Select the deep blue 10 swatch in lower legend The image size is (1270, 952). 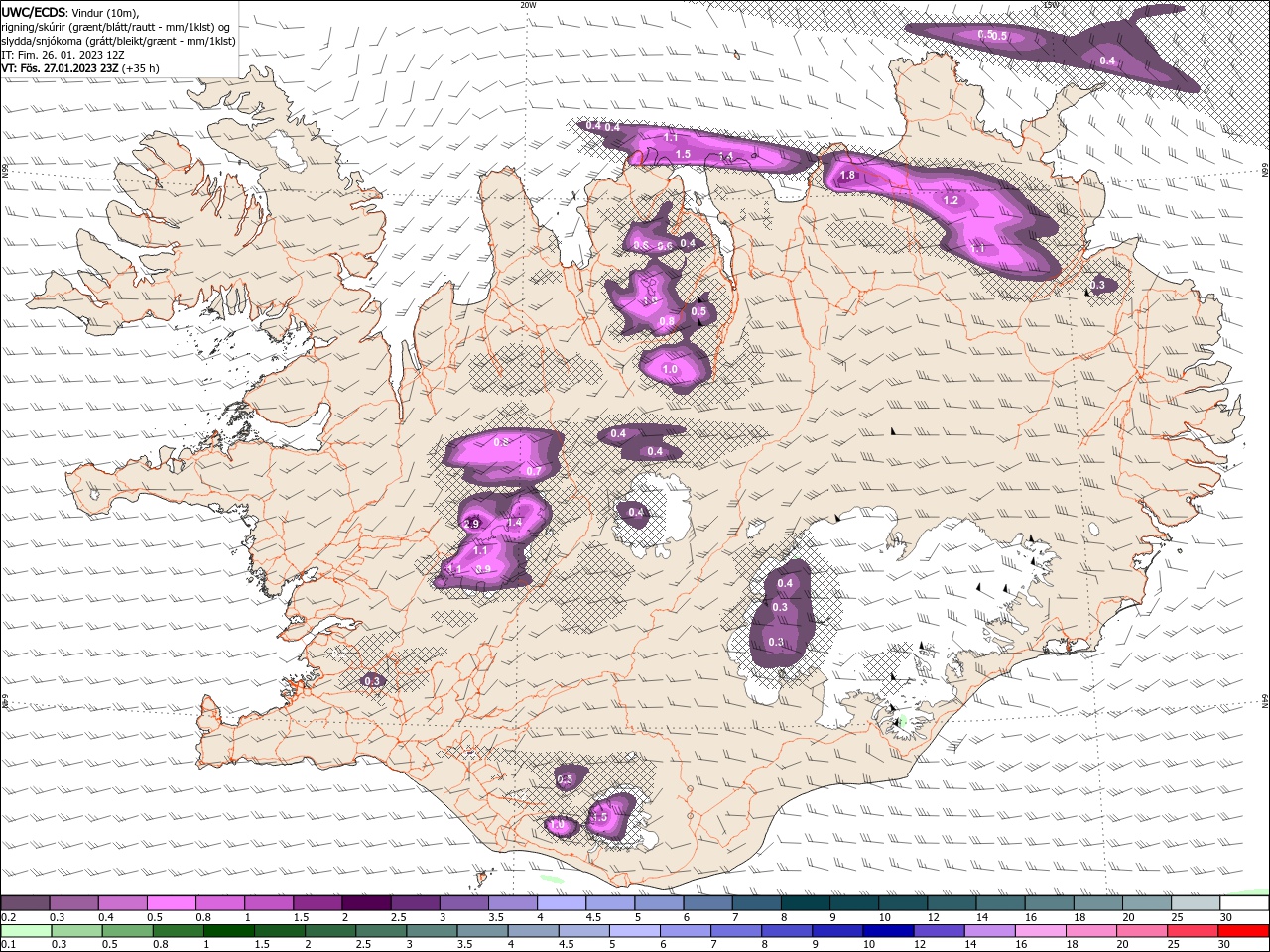[x=888, y=931]
